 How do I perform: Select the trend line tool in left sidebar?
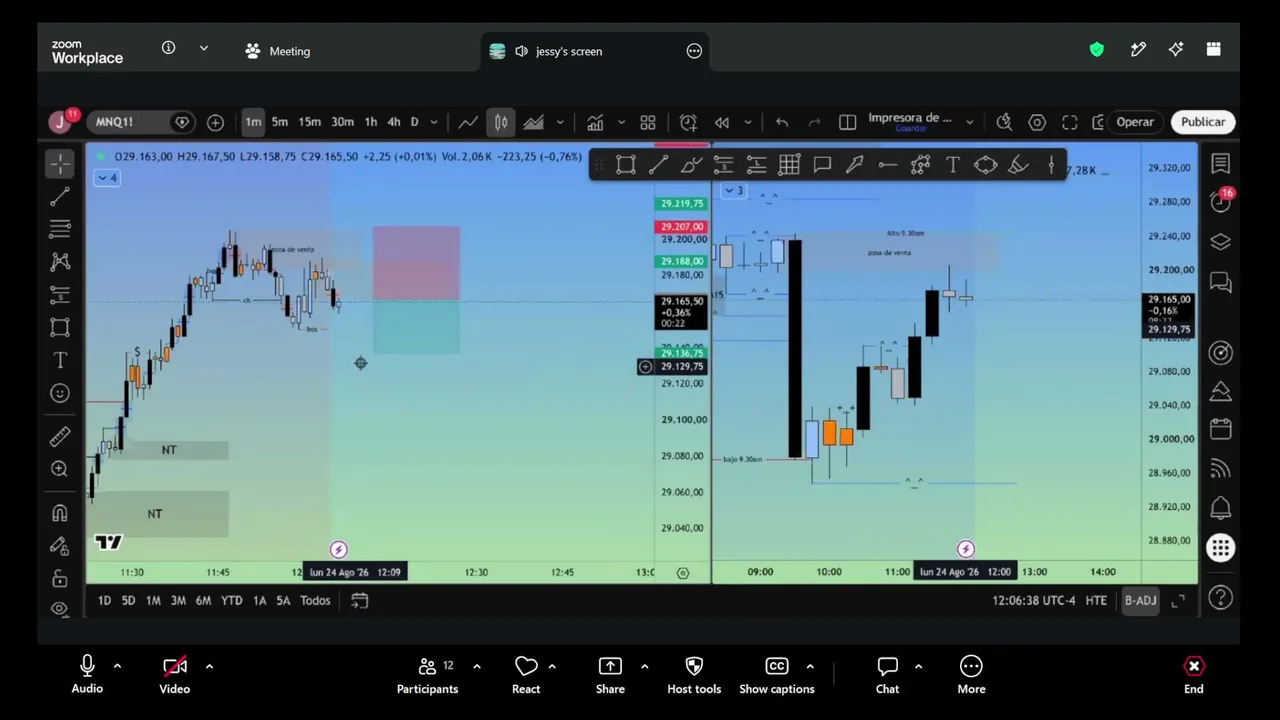point(60,197)
